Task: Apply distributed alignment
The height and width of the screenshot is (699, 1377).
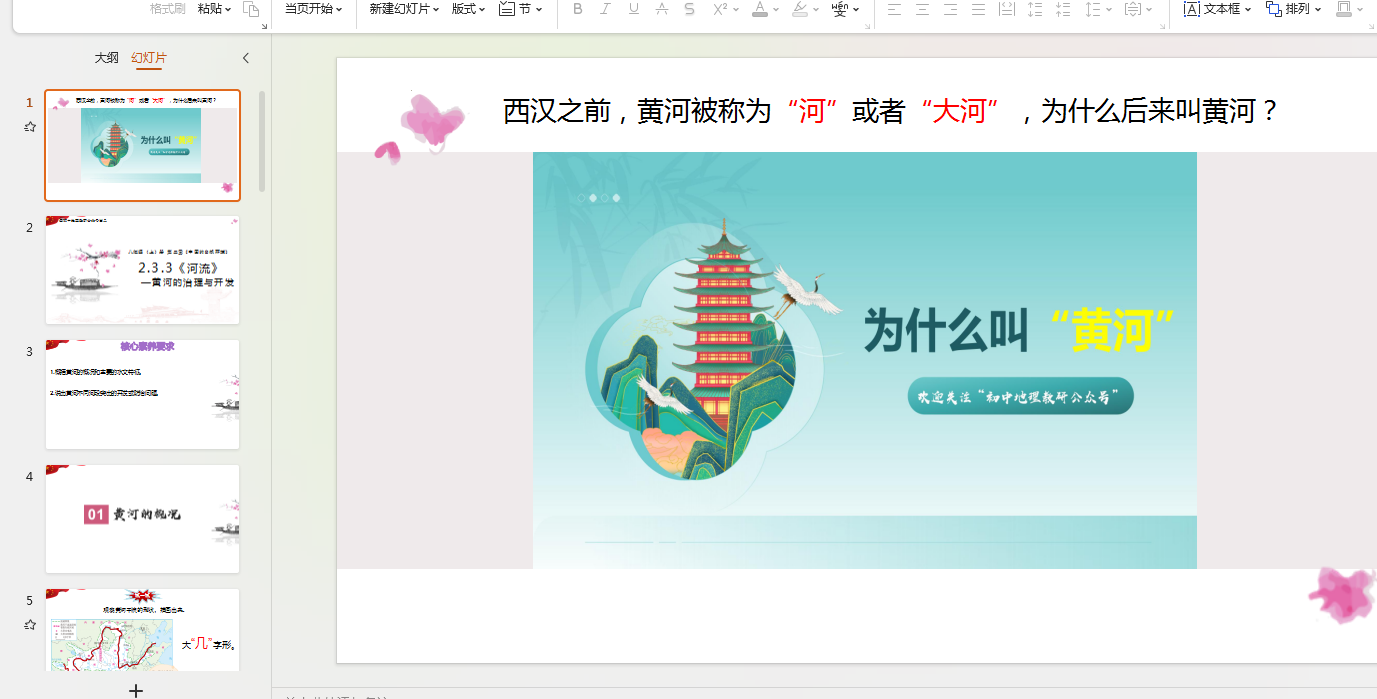Action: (x=1007, y=9)
